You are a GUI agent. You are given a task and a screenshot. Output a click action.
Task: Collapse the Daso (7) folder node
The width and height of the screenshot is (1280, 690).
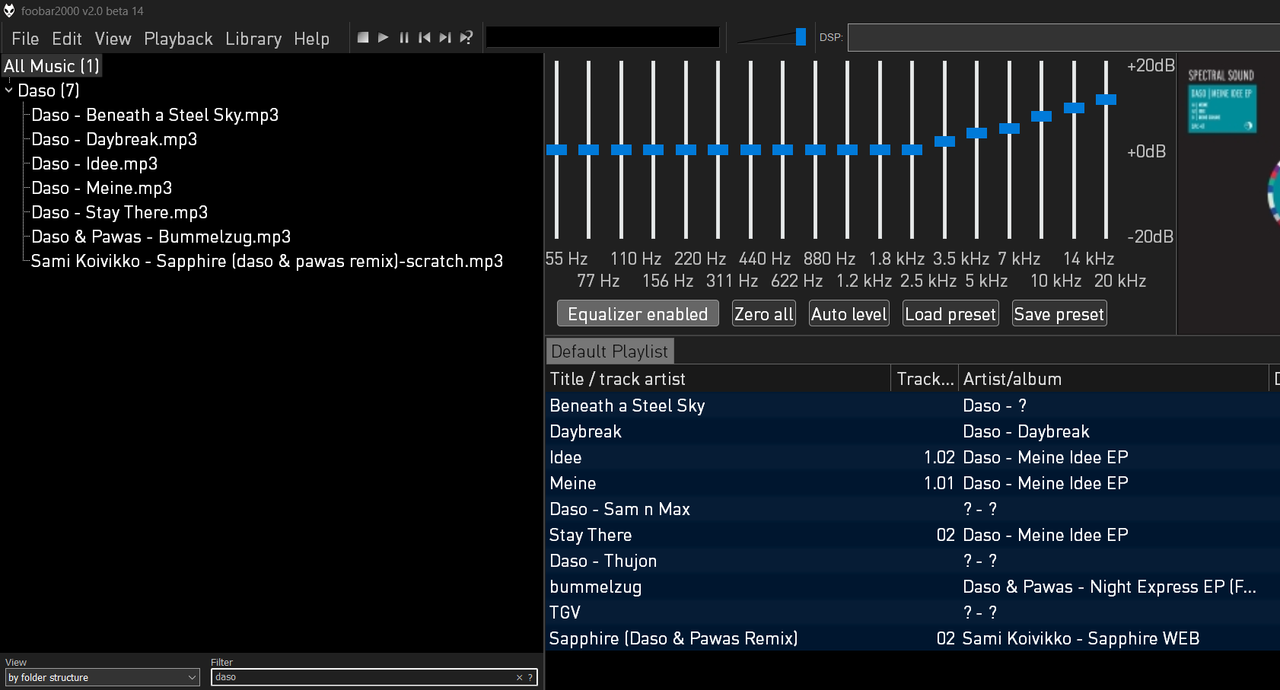(x=9, y=91)
